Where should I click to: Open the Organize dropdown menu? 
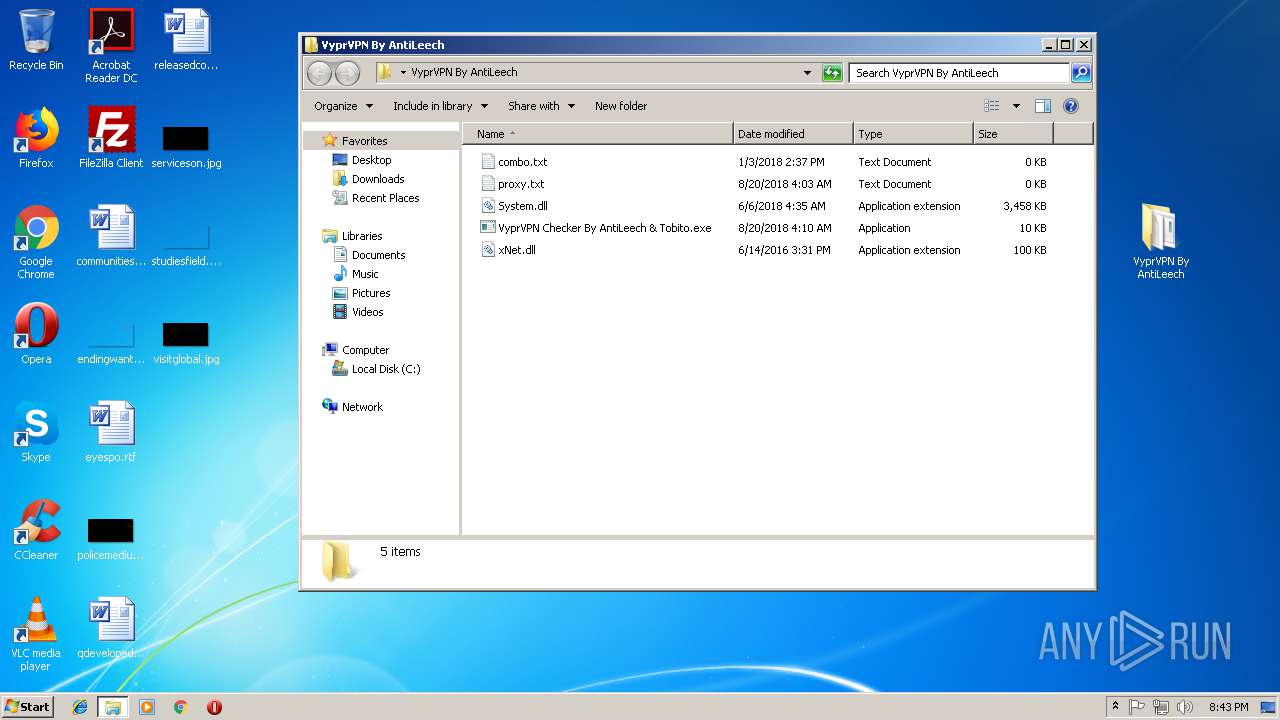click(x=343, y=106)
